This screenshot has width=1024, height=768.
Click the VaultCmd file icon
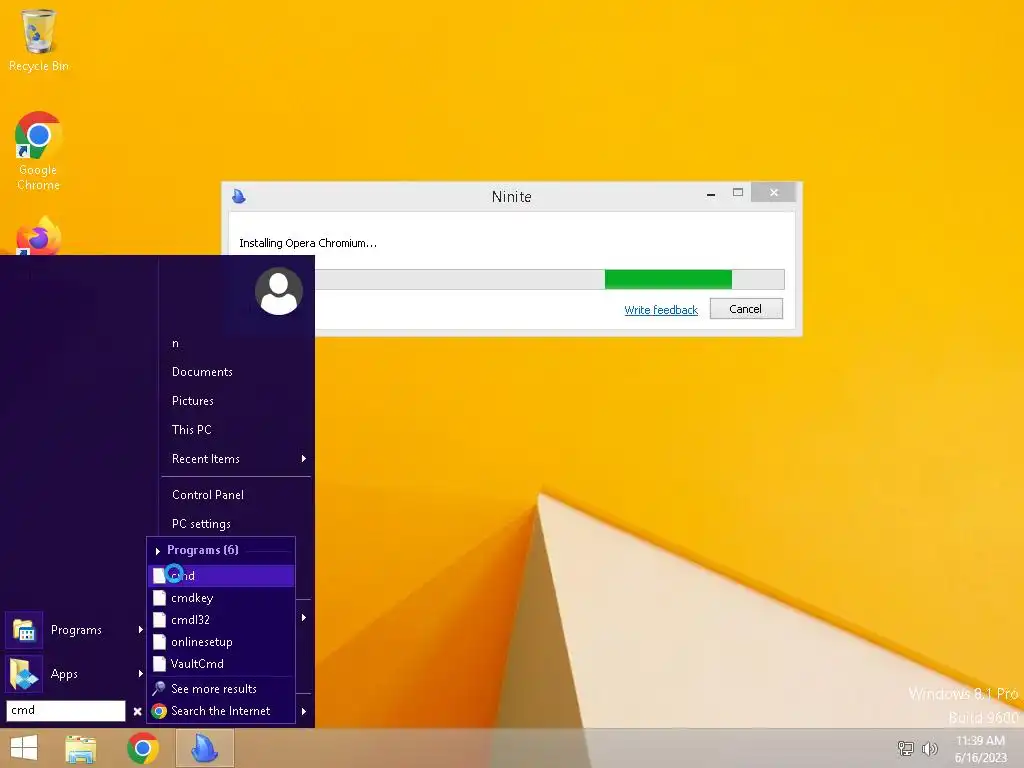point(159,664)
